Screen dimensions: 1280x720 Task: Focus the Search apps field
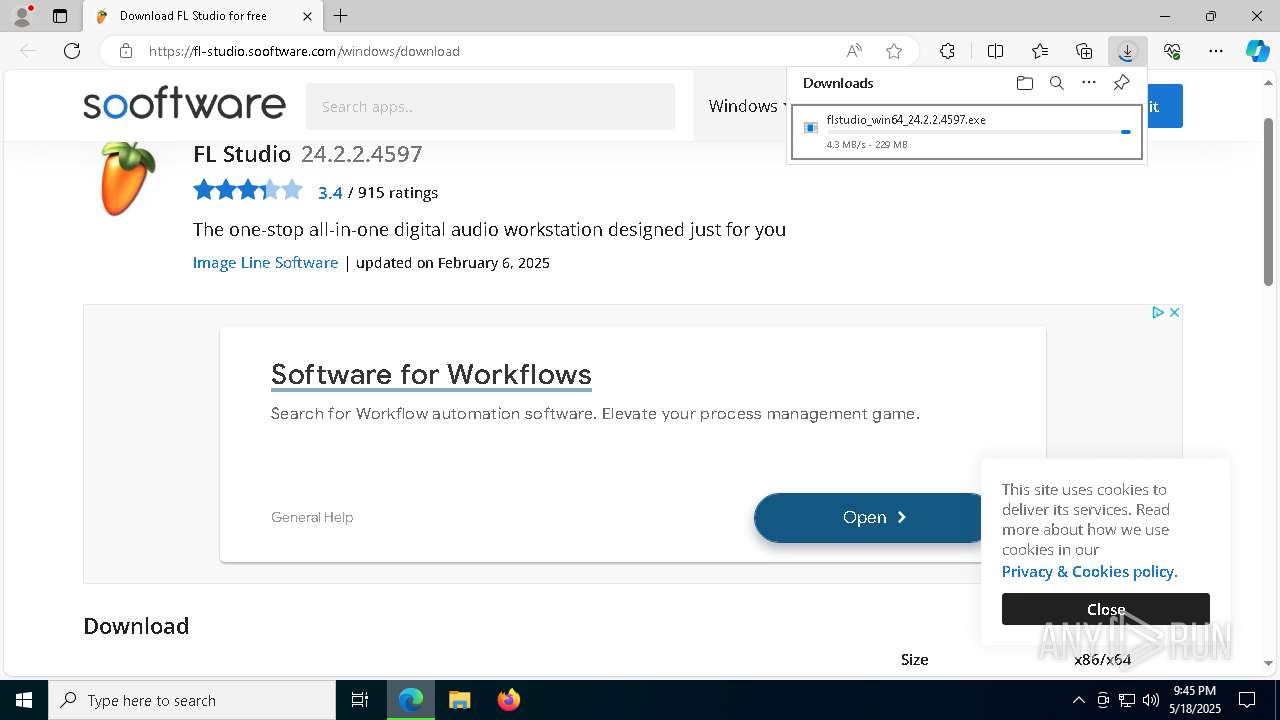pyautogui.click(x=490, y=106)
